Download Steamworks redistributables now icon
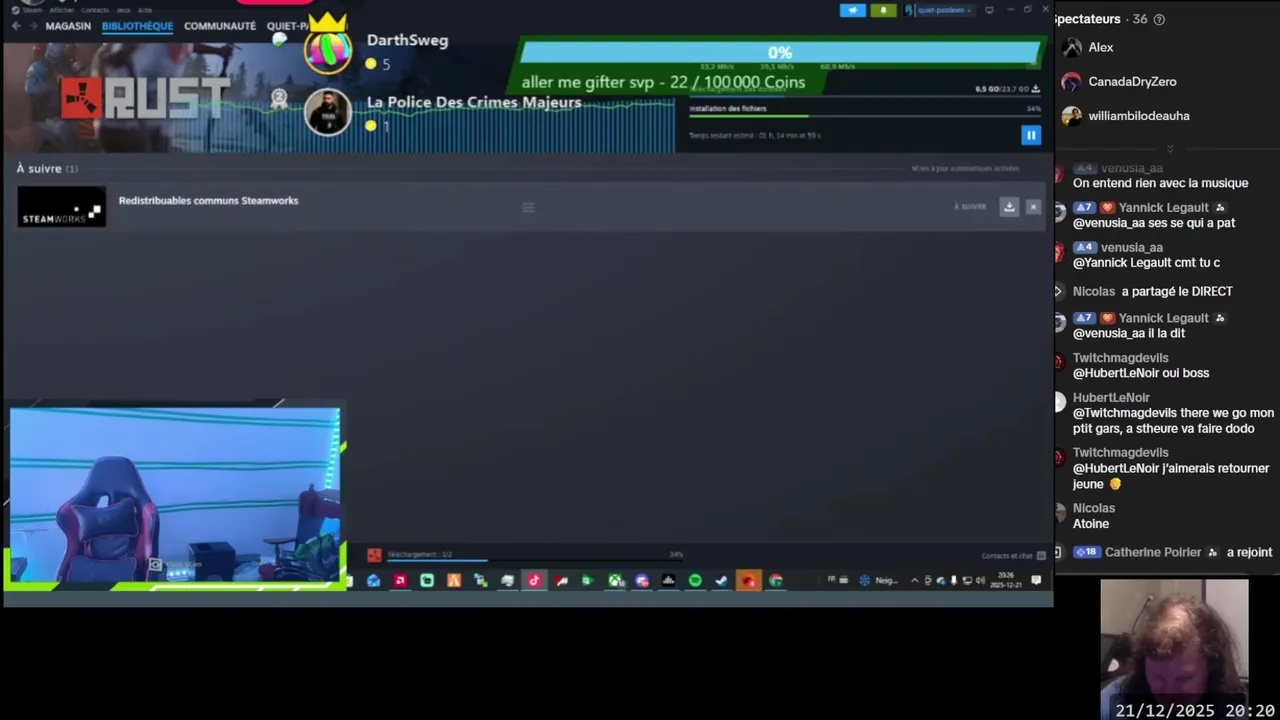The width and height of the screenshot is (1280, 720). [x=1009, y=207]
